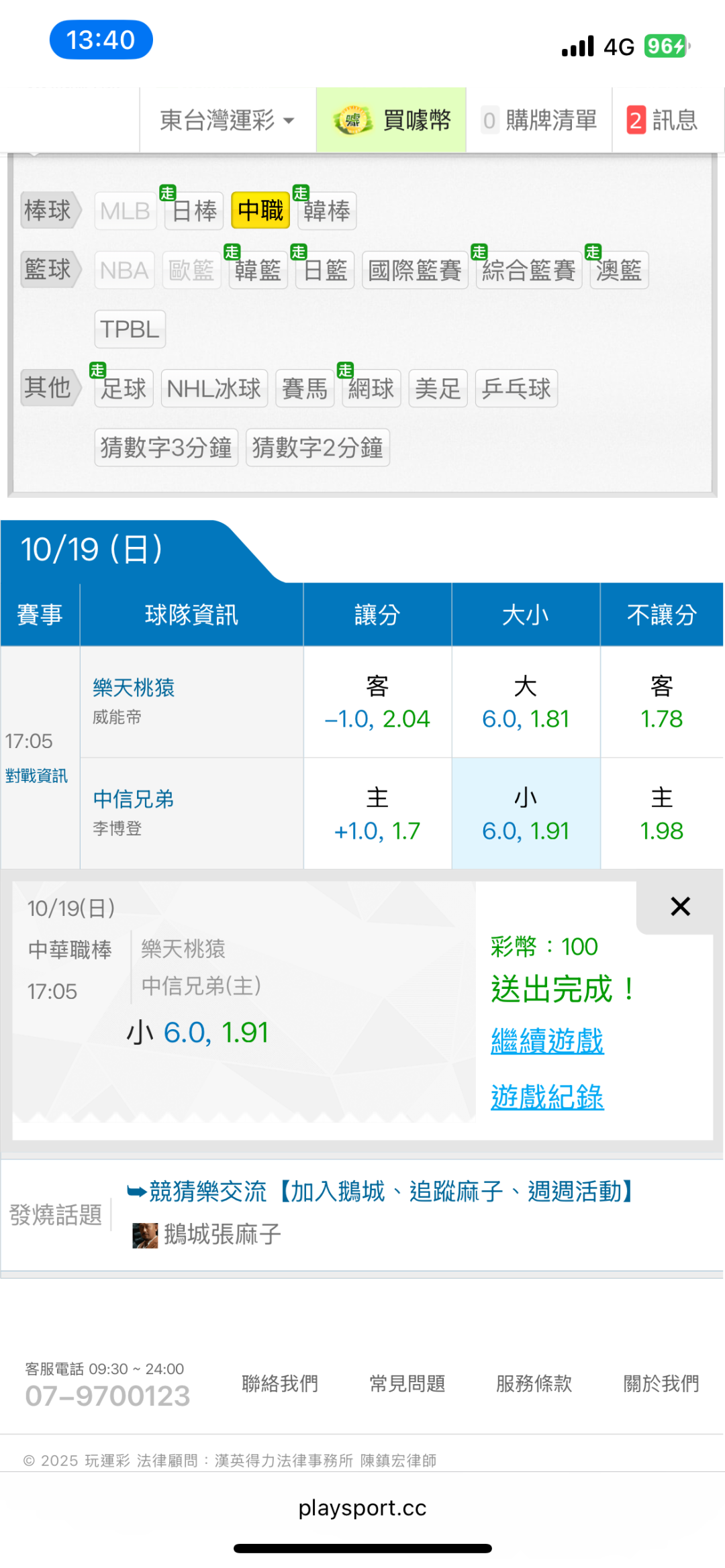Viewport: 725px width, 1568px height.
Task: Close the bet confirmation ticket
Action: 680,906
